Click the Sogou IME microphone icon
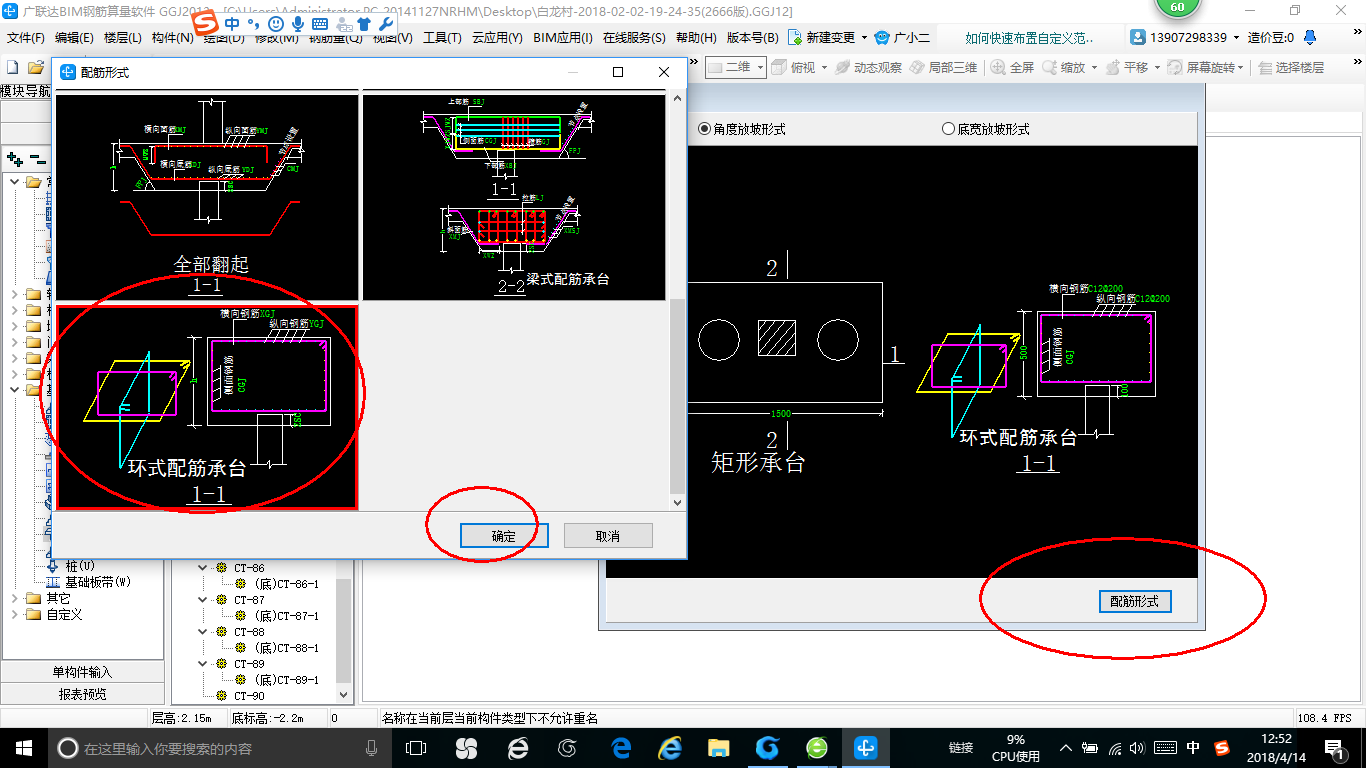This screenshot has width=1366, height=768. coord(298,22)
